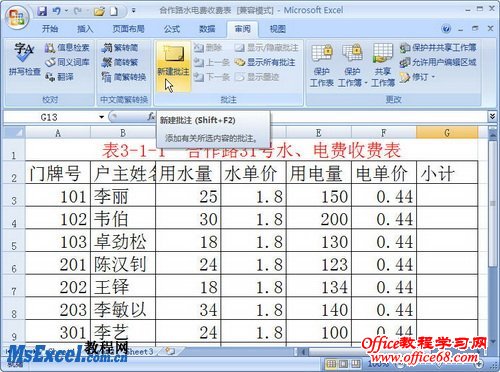
Task: Expand the Name Box dropdown arrow
Action: (102, 117)
